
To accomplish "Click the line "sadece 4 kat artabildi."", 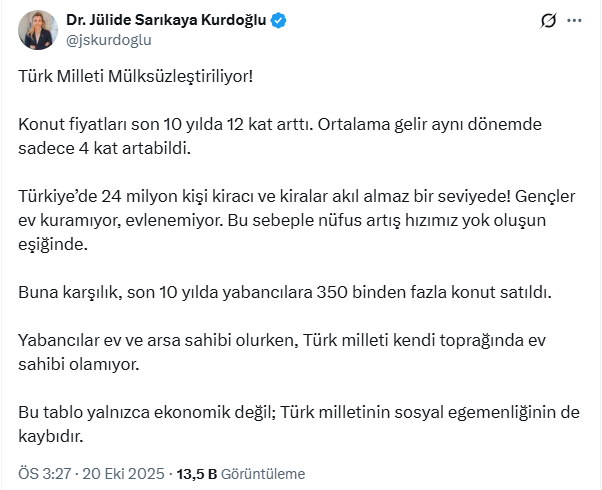I will (103, 148).
